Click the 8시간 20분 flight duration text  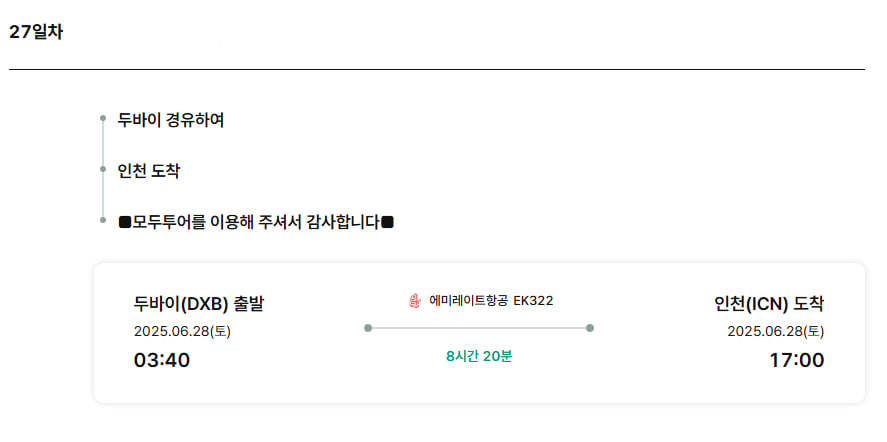(479, 357)
